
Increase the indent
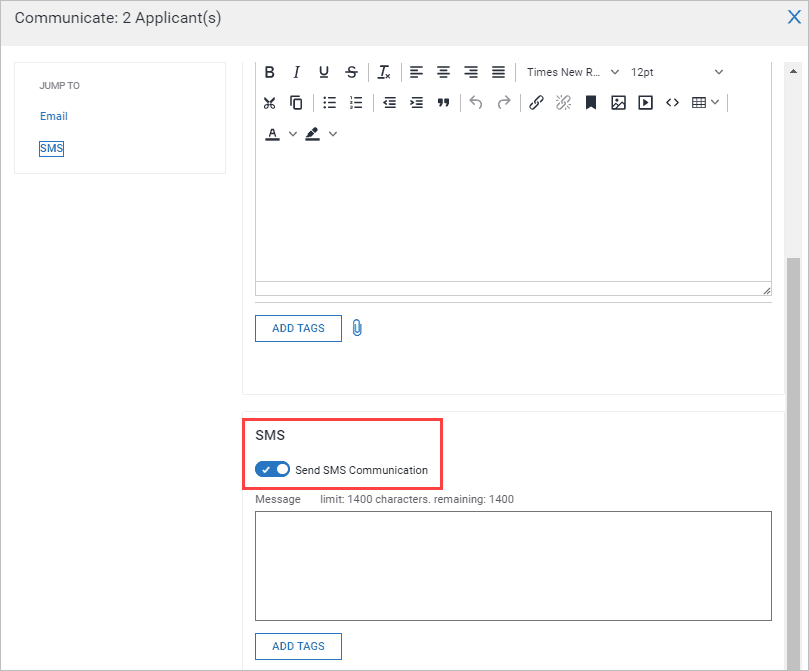pos(416,103)
